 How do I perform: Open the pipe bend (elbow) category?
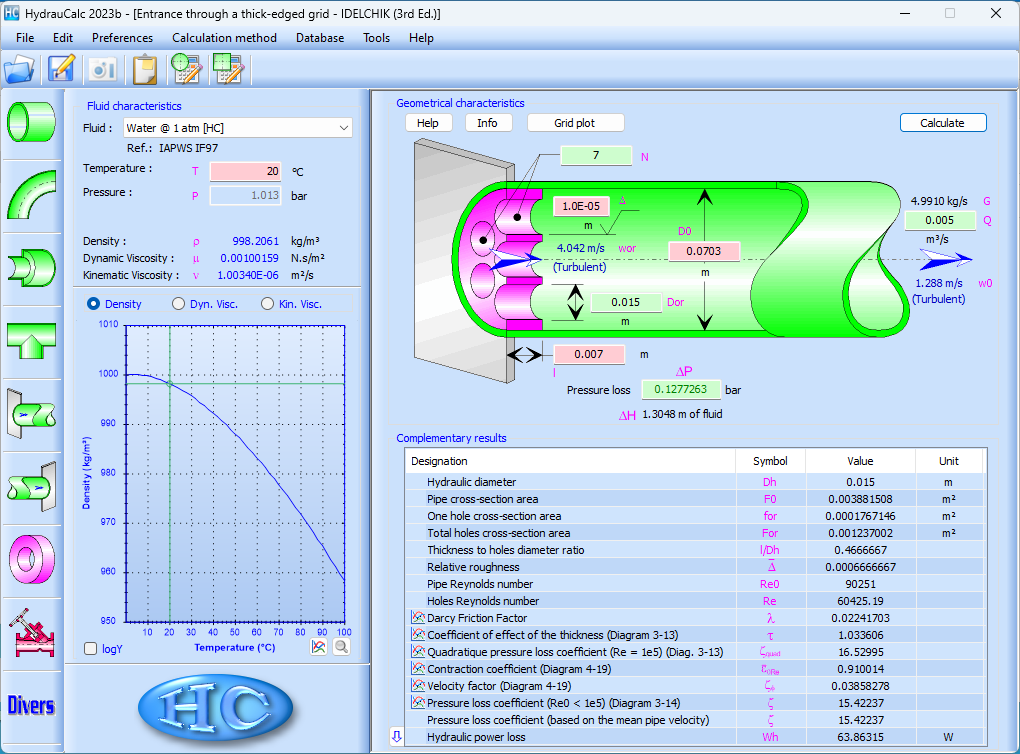[x=31, y=194]
